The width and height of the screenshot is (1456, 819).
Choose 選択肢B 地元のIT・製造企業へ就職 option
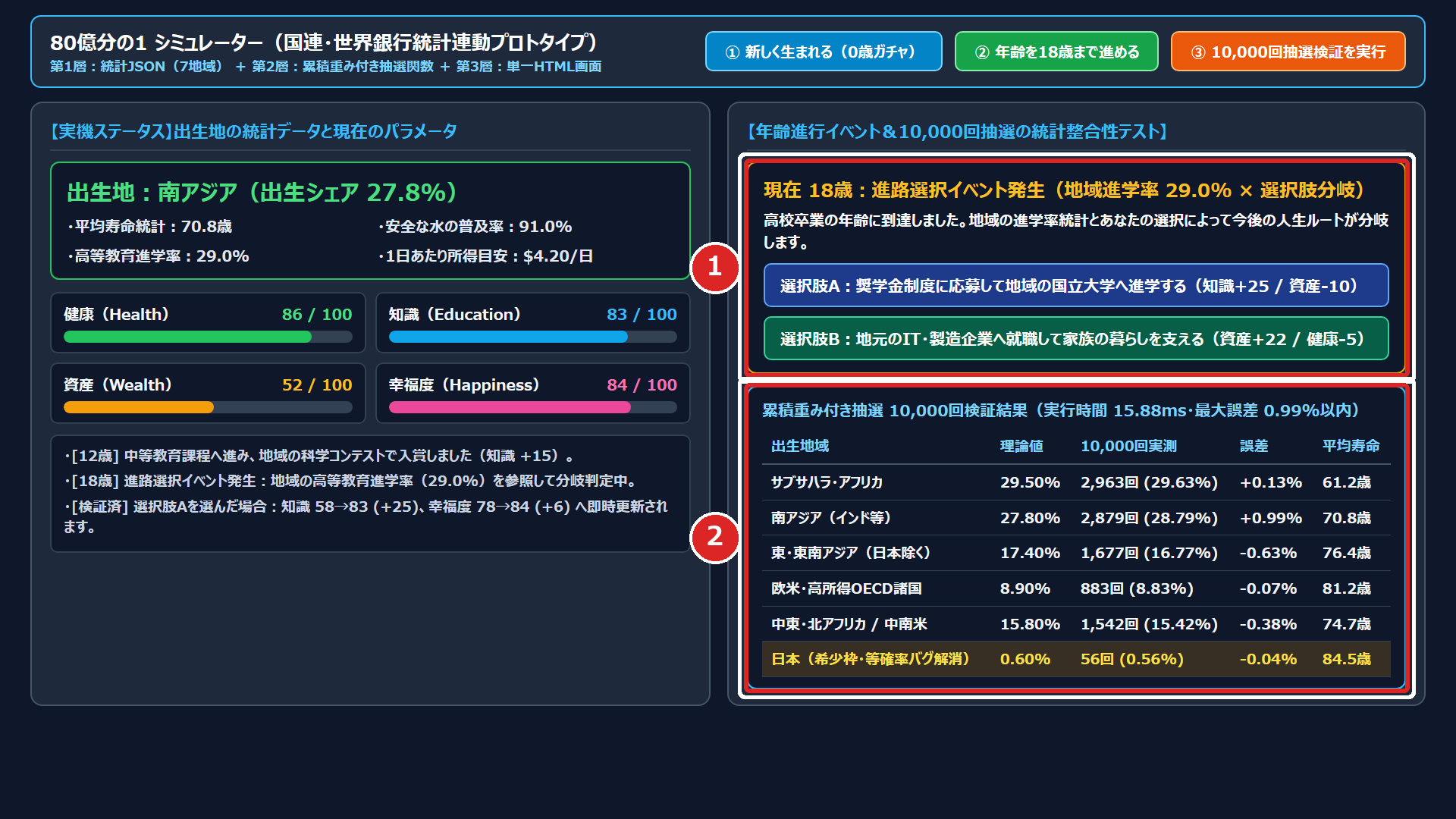point(1076,338)
